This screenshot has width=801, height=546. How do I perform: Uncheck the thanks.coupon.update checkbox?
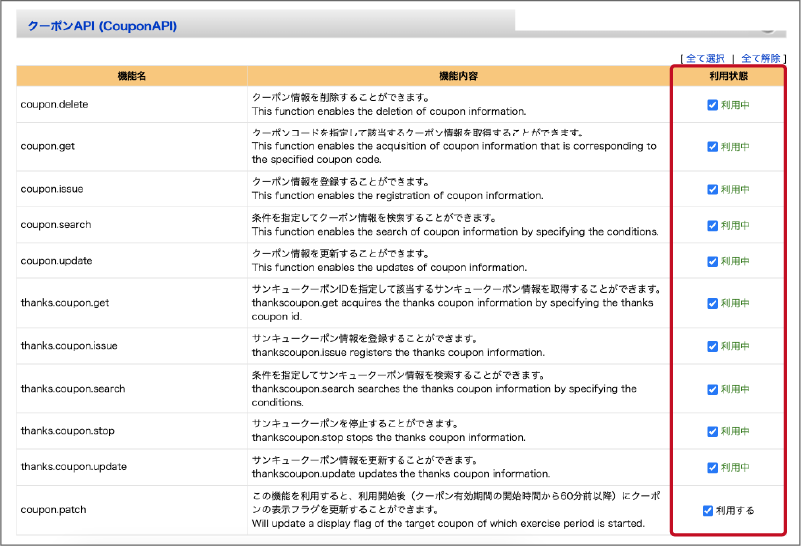pyautogui.click(x=713, y=467)
